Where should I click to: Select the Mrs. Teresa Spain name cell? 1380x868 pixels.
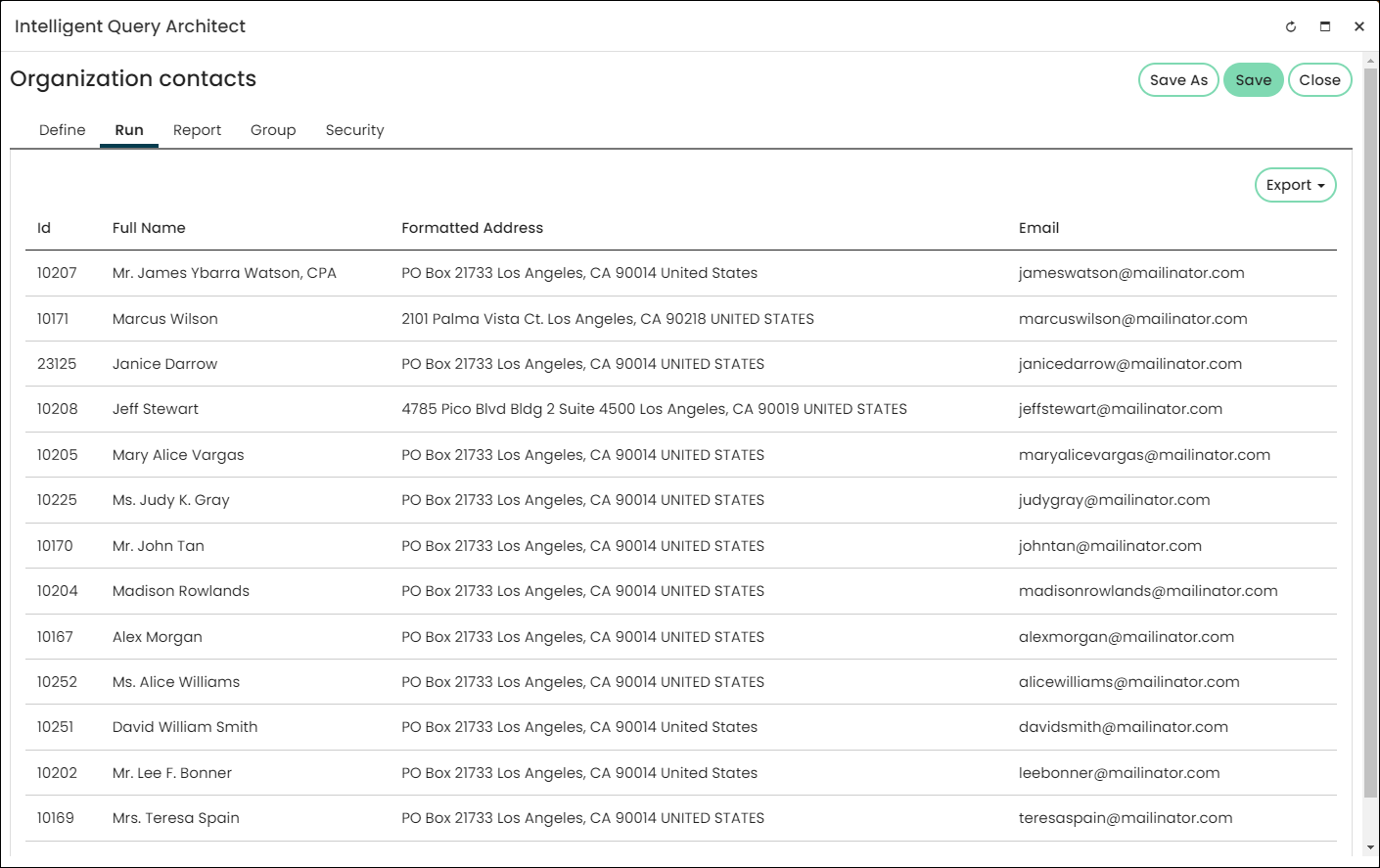pos(176,818)
